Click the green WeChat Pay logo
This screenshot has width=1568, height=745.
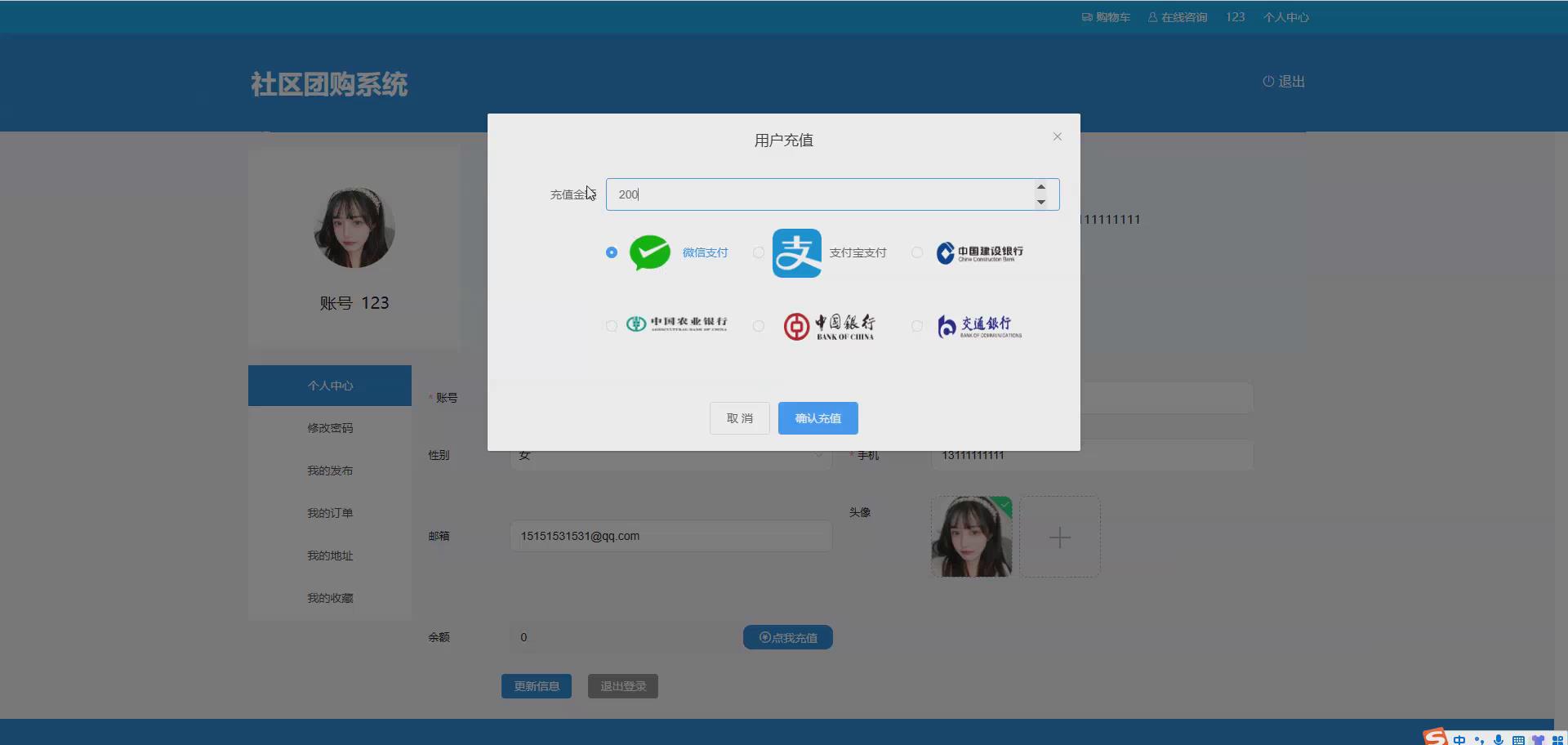click(x=650, y=252)
